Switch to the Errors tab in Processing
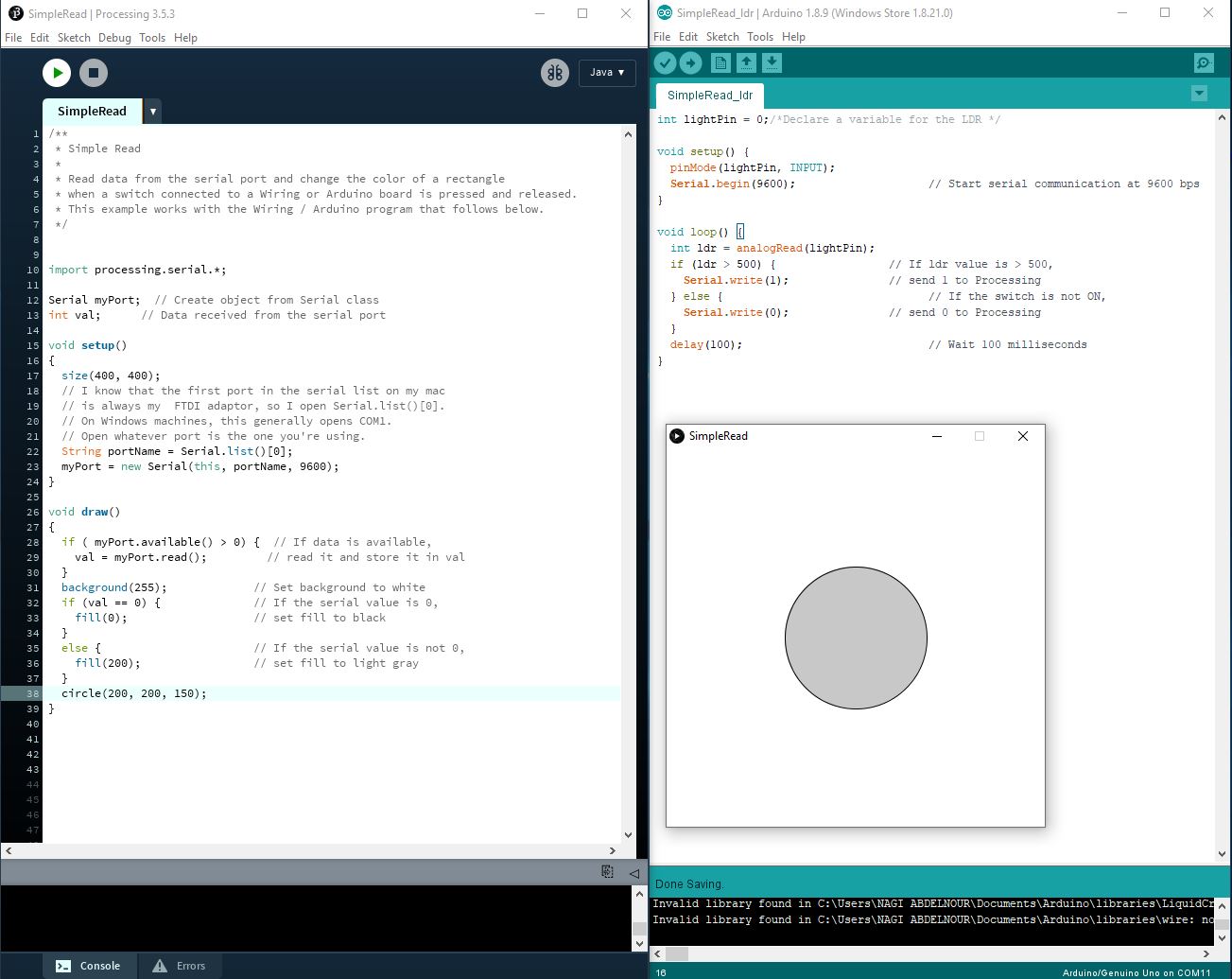Image resolution: width=1232 pixels, height=979 pixels. [181, 966]
